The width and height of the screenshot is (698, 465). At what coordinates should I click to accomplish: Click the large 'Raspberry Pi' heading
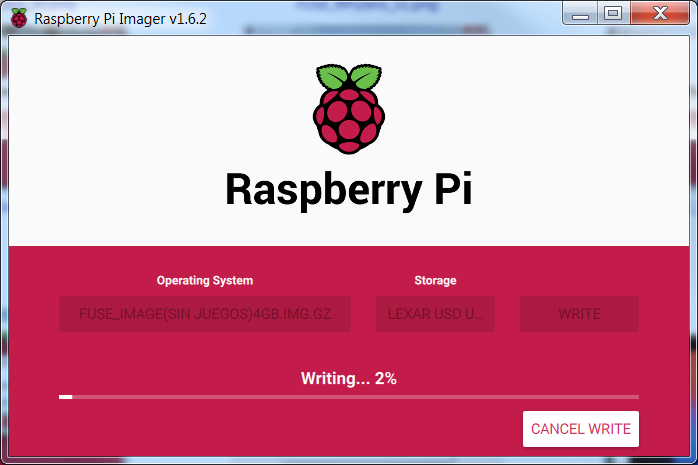348,190
